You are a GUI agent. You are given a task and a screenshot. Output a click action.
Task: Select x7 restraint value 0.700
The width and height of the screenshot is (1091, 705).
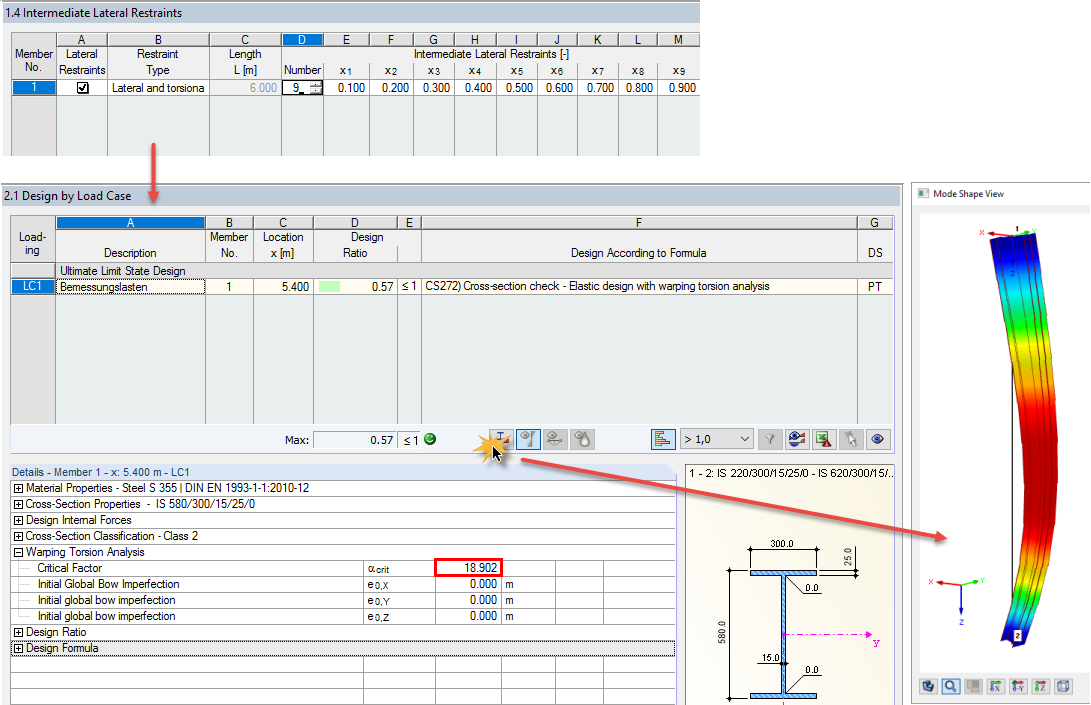[x=598, y=88]
